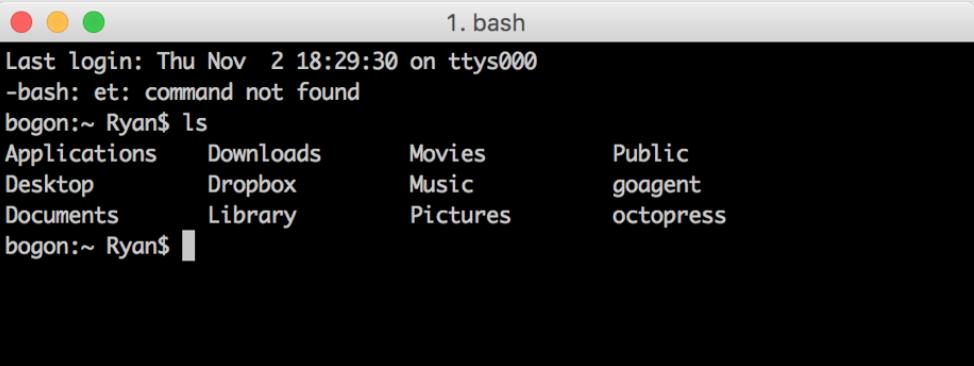
Task: Click the terminal cursor block at prompt
Action: (x=188, y=246)
